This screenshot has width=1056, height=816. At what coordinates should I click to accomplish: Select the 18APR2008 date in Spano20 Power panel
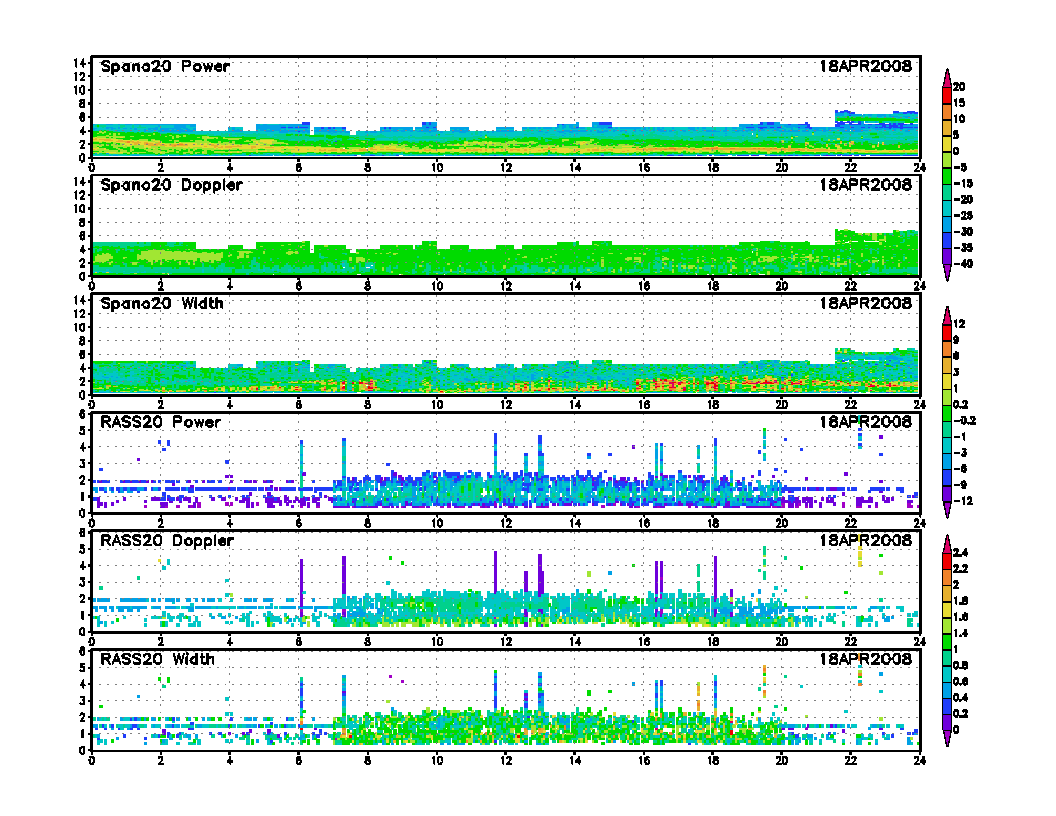865,66
